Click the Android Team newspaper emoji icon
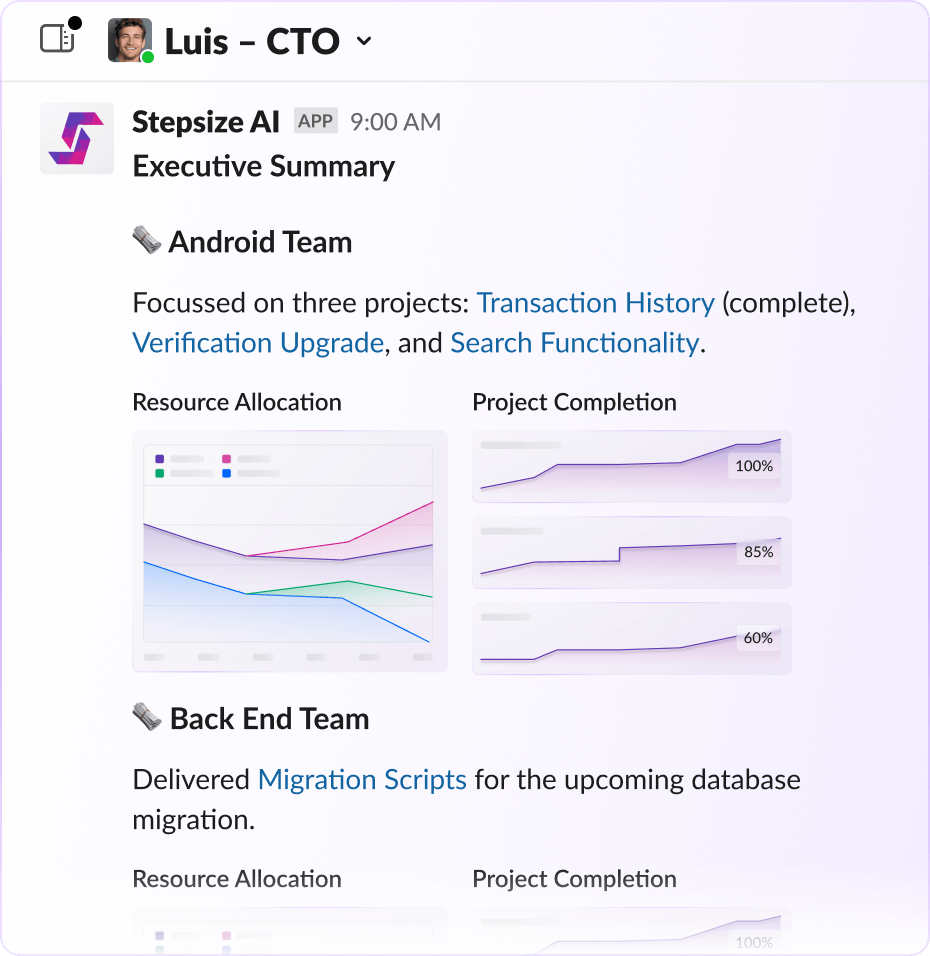The image size is (930, 956). [x=147, y=241]
